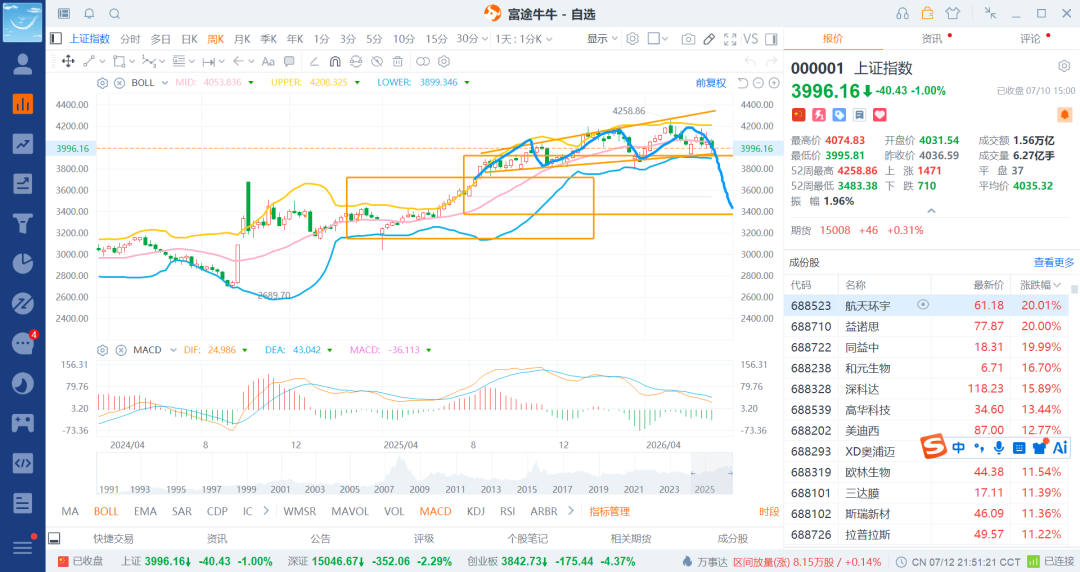Viewport: 1080px width, 572px height.
Task: Collapse quote details with up chevron
Action: 931,211
